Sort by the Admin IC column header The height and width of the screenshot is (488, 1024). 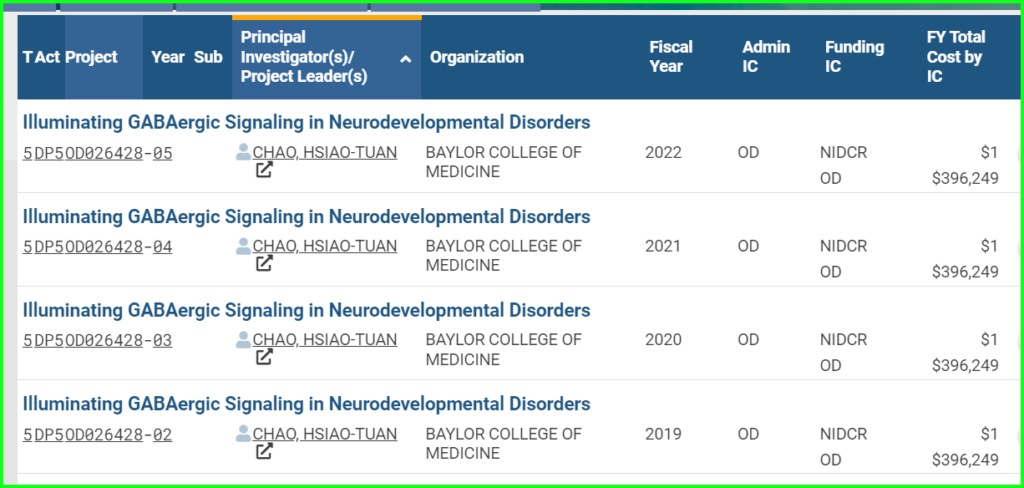(x=766, y=57)
